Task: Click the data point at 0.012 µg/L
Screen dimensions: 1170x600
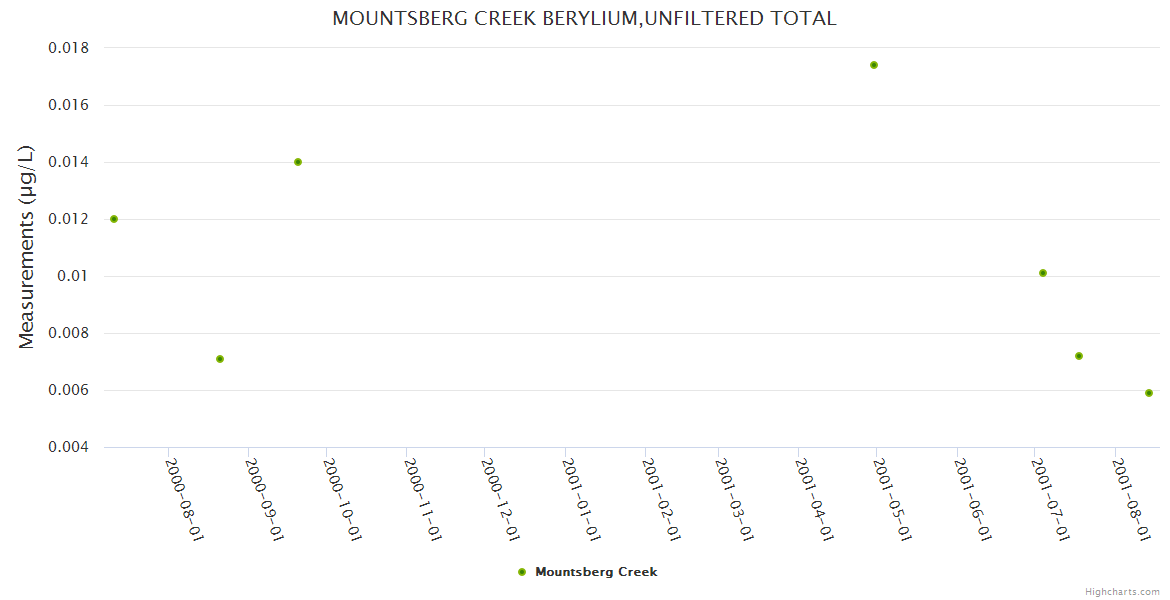Action: pyautogui.click(x=114, y=219)
